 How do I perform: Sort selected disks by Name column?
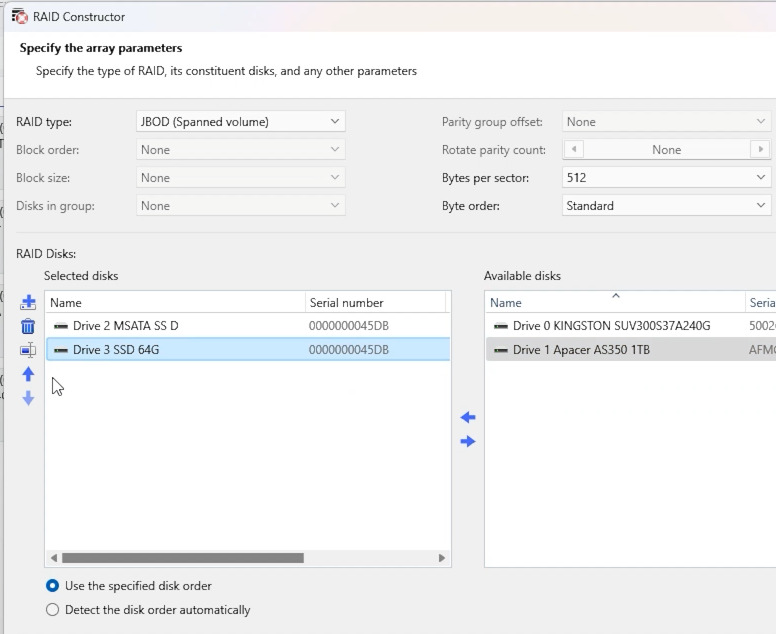[x=175, y=302]
